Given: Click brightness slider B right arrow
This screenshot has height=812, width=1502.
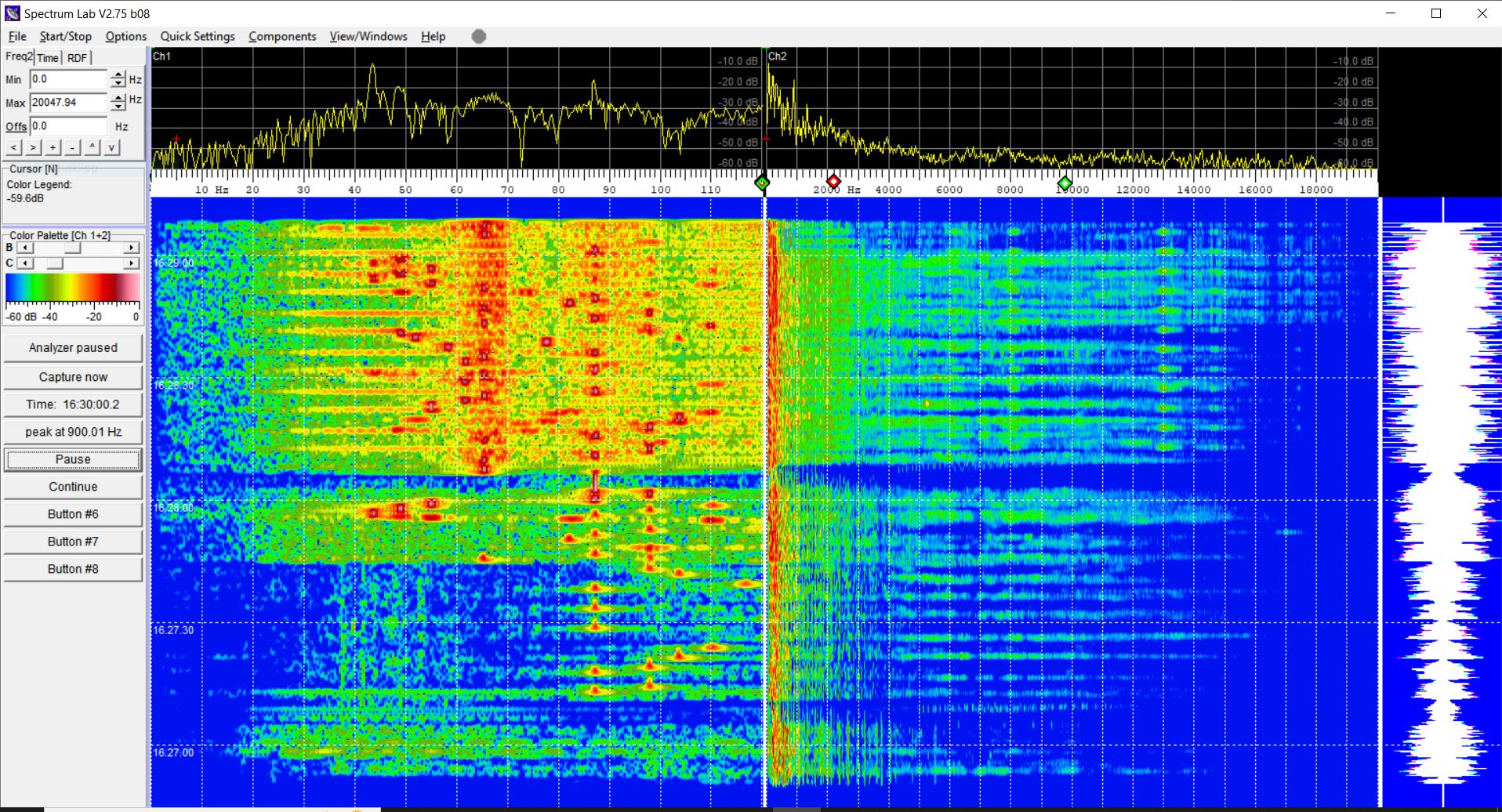Looking at the screenshot, I should (132, 248).
